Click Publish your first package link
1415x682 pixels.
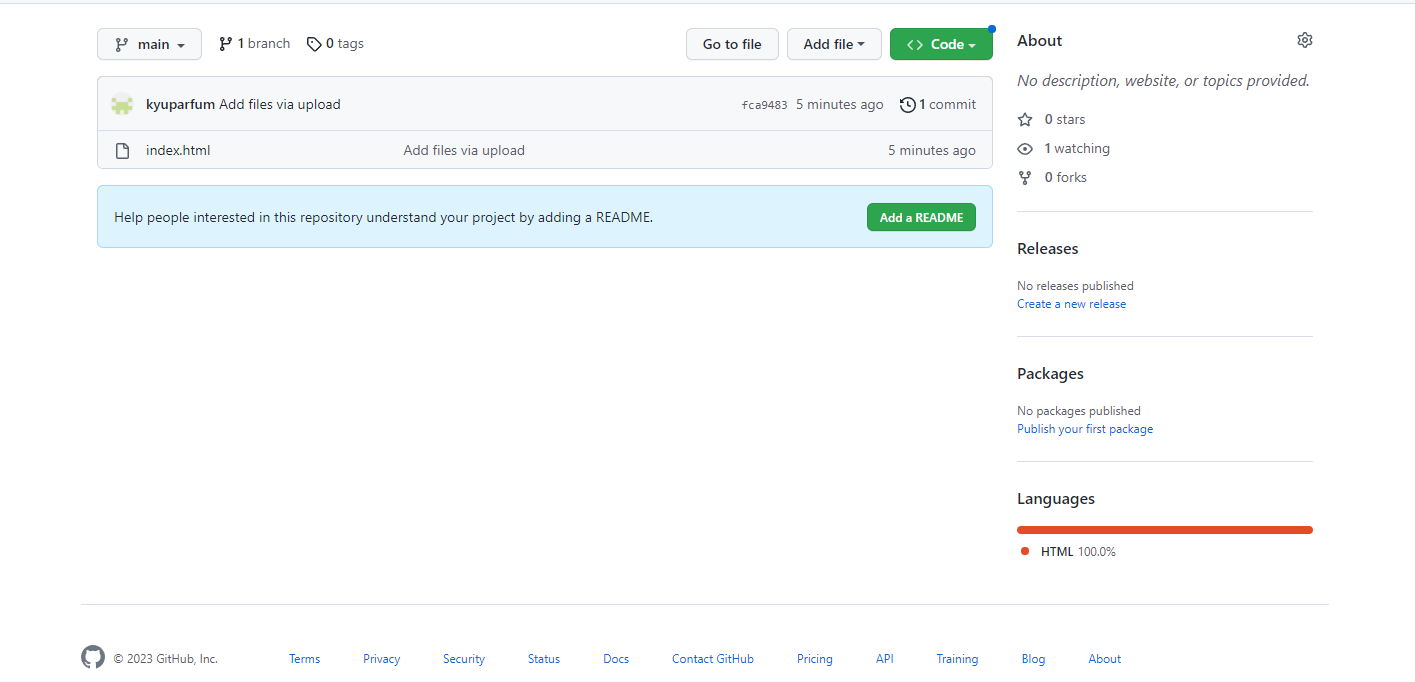point(1085,429)
